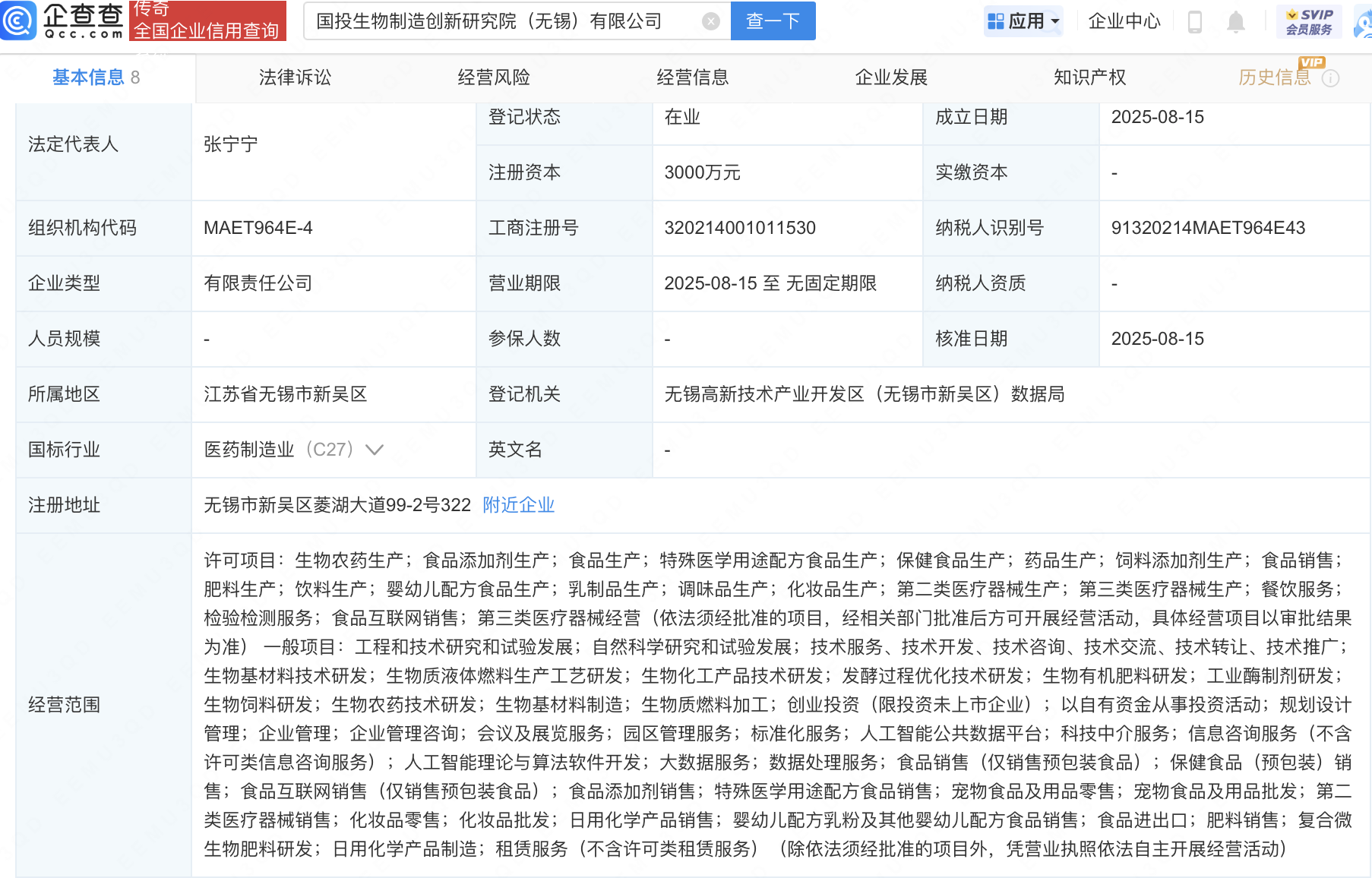Select taxpayer ID 91320214MAET964E43
1372x878 pixels.
click(1208, 228)
